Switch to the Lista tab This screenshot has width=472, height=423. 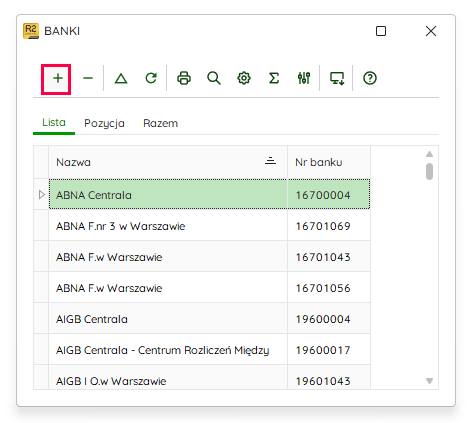click(54, 123)
